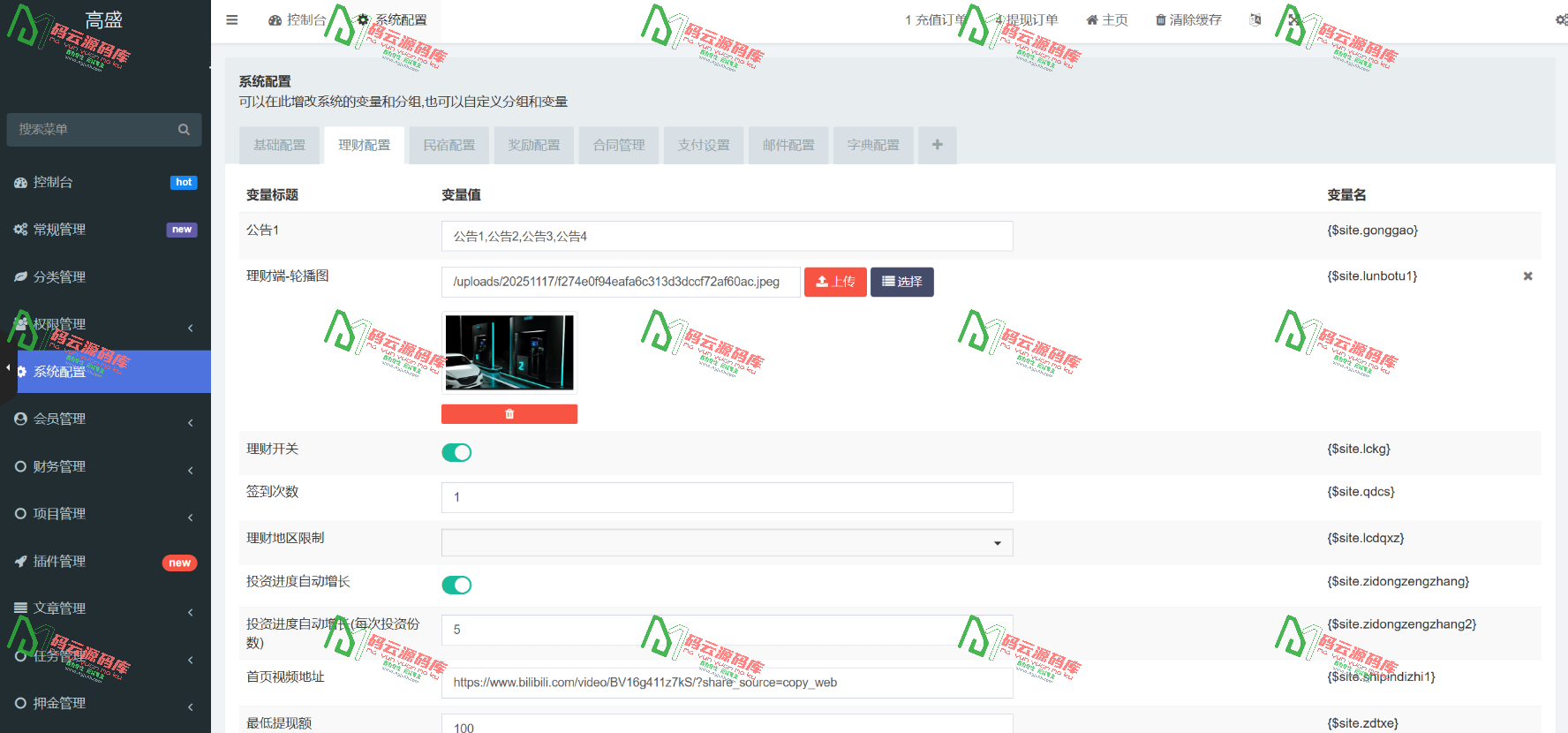The height and width of the screenshot is (733, 1568).
Task: Expand 押金管理 sidebar chevron
Action: click(x=191, y=707)
